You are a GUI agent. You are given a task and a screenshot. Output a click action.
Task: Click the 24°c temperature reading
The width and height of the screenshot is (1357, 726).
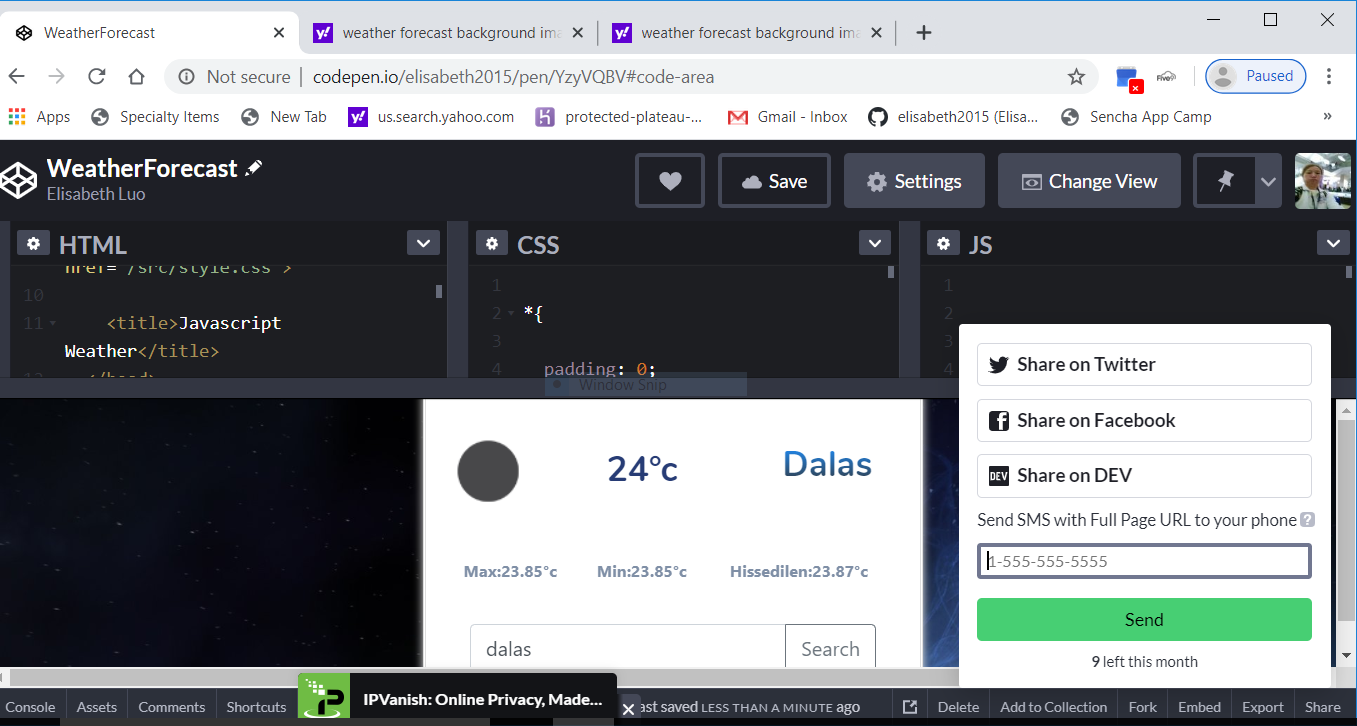click(643, 468)
